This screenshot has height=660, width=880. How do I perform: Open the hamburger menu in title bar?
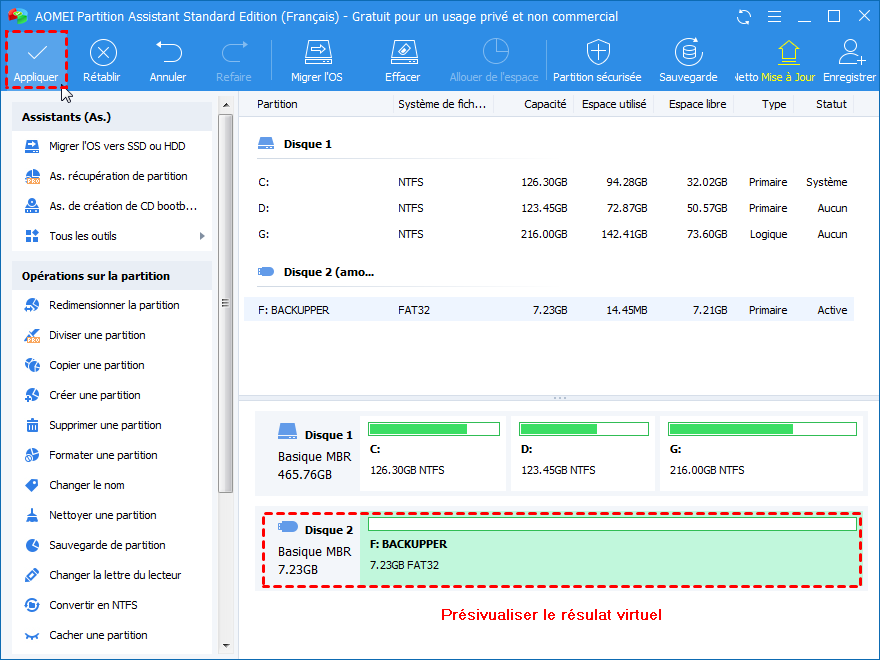pyautogui.click(x=774, y=17)
